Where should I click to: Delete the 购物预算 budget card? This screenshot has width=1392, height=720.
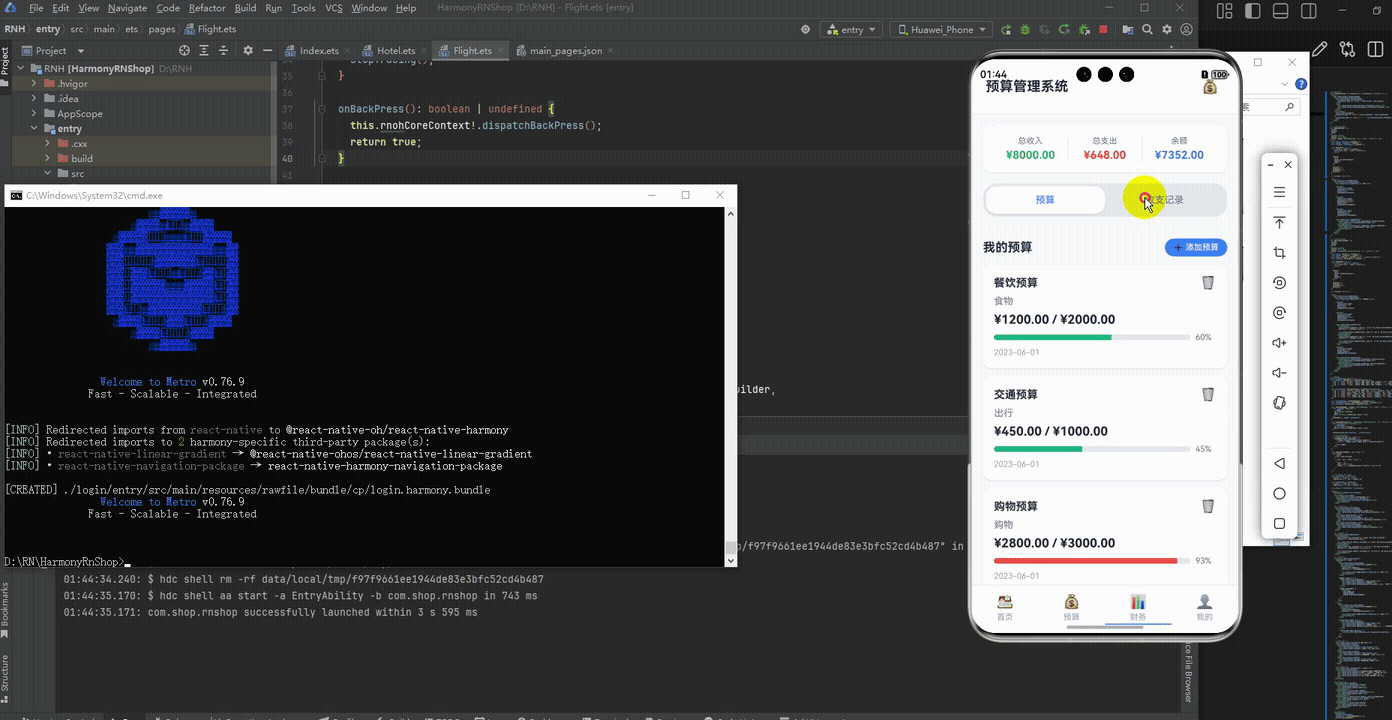pos(1208,507)
